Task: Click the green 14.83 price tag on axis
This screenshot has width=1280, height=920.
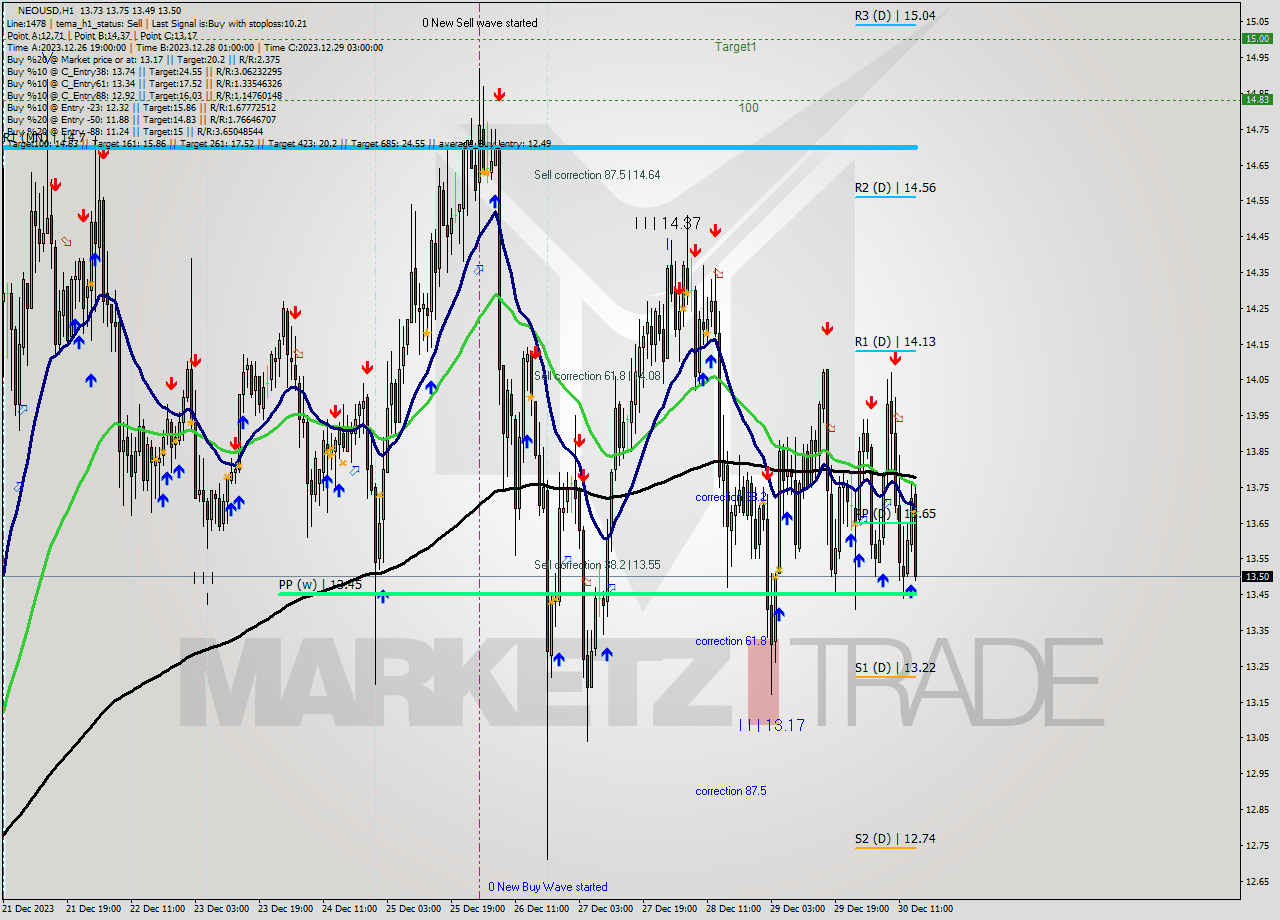Action: coord(1256,99)
